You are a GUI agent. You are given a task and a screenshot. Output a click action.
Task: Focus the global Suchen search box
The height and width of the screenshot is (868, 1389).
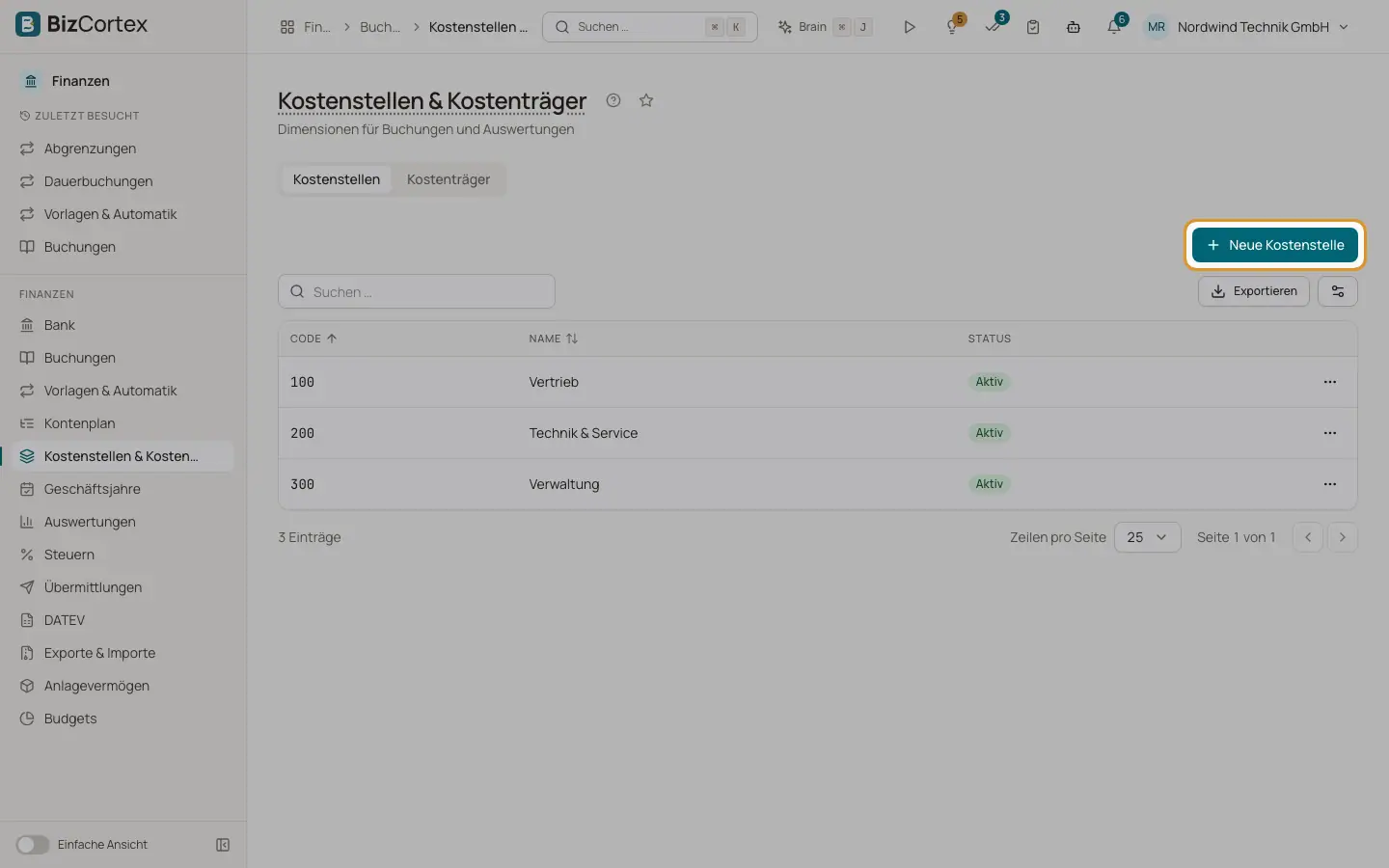click(x=650, y=27)
